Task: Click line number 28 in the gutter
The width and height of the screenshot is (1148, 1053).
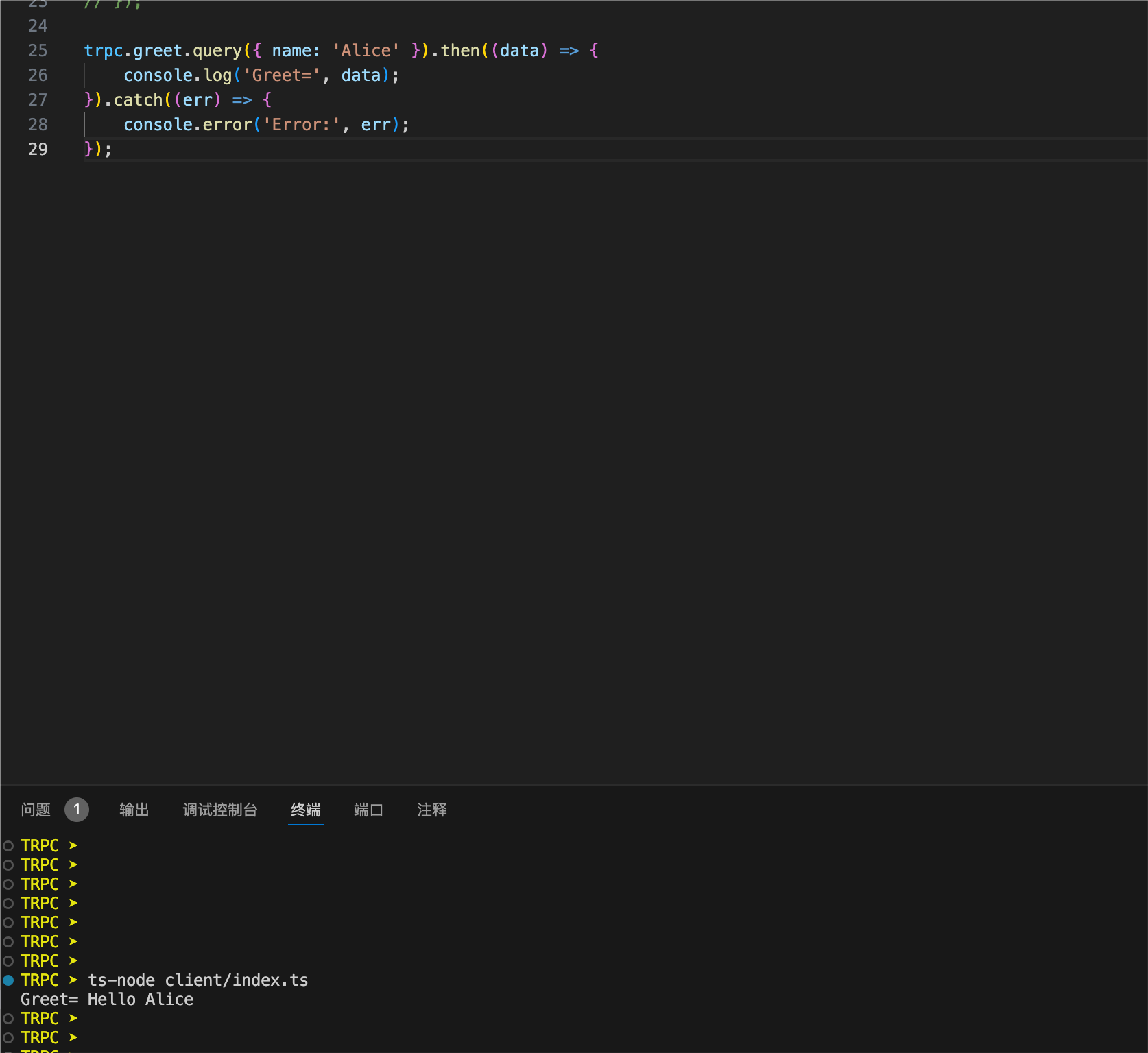Action: tap(38, 124)
